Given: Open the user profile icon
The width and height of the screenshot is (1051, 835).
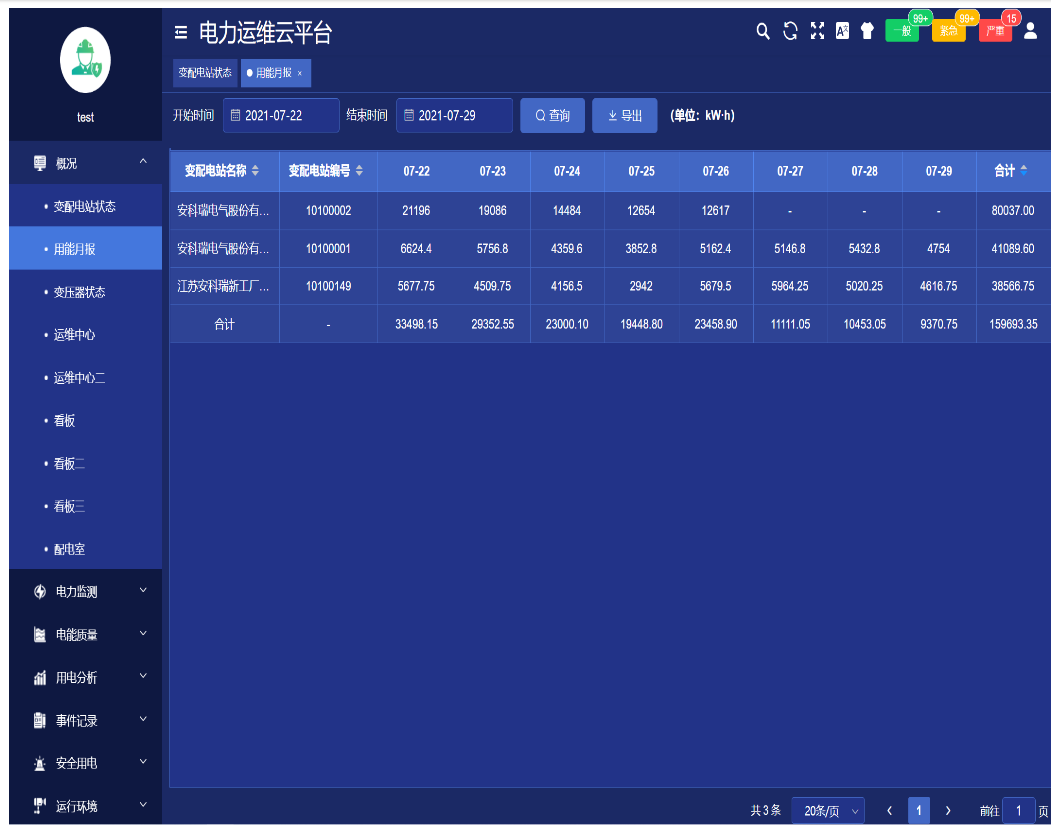Looking at the screenshot, I should pos(1031,32).
